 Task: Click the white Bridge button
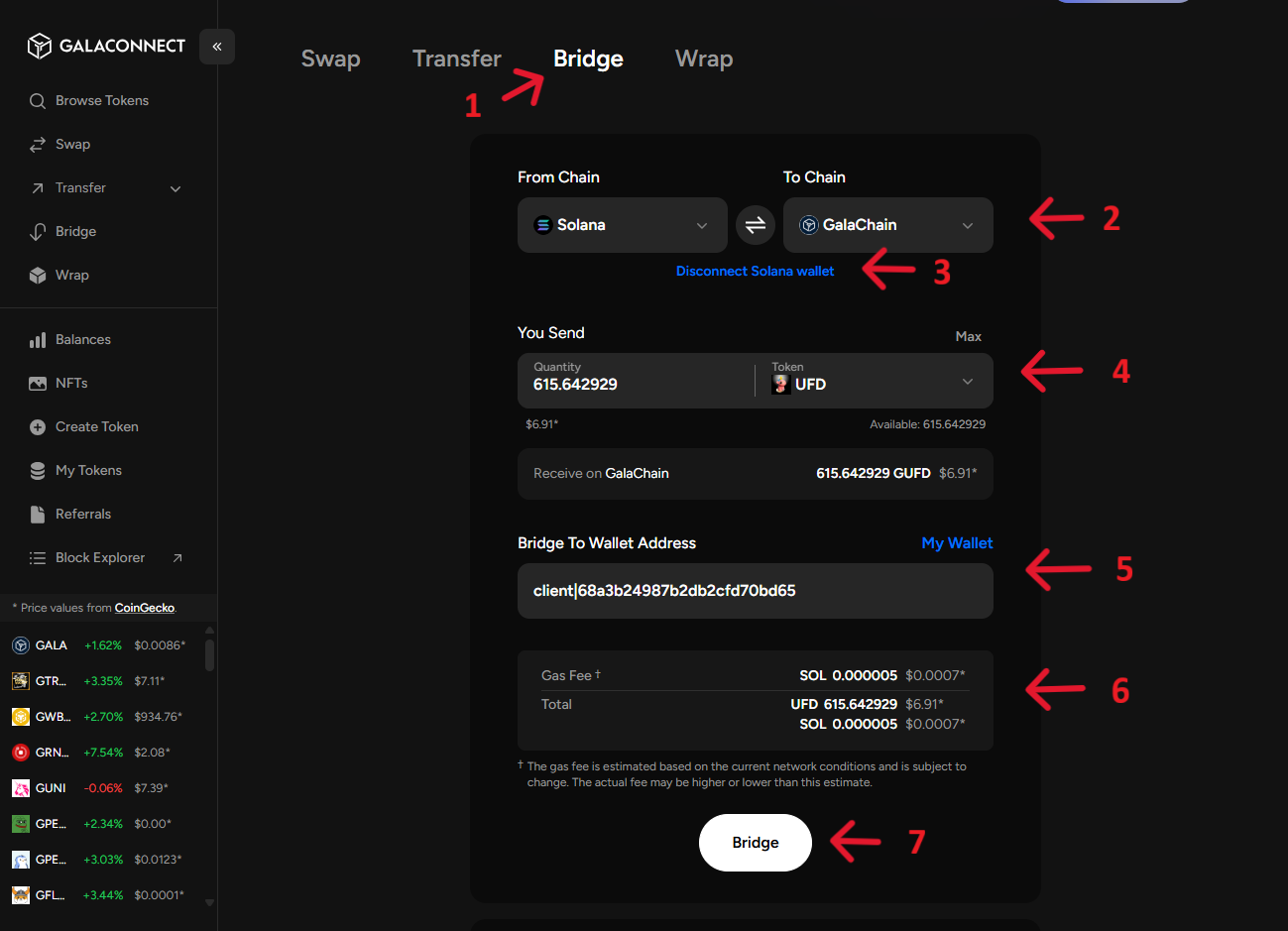click(x=756, y=843)
